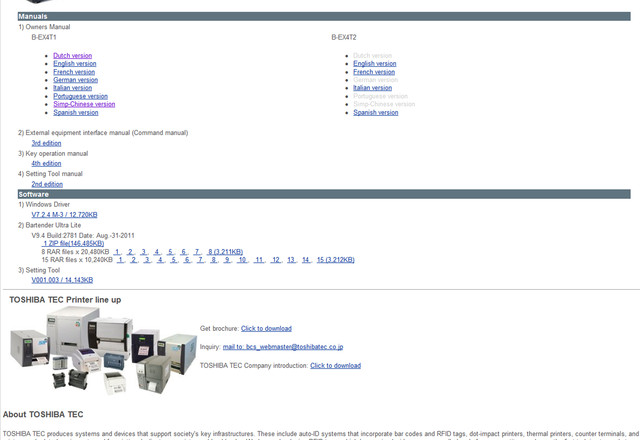Image resolution: width=640 pixels, height=440 pixels.
Task: Download part 8 (3,211KB) of 8 RAR files
Action: pyautogui.click(x=225, y=252)
